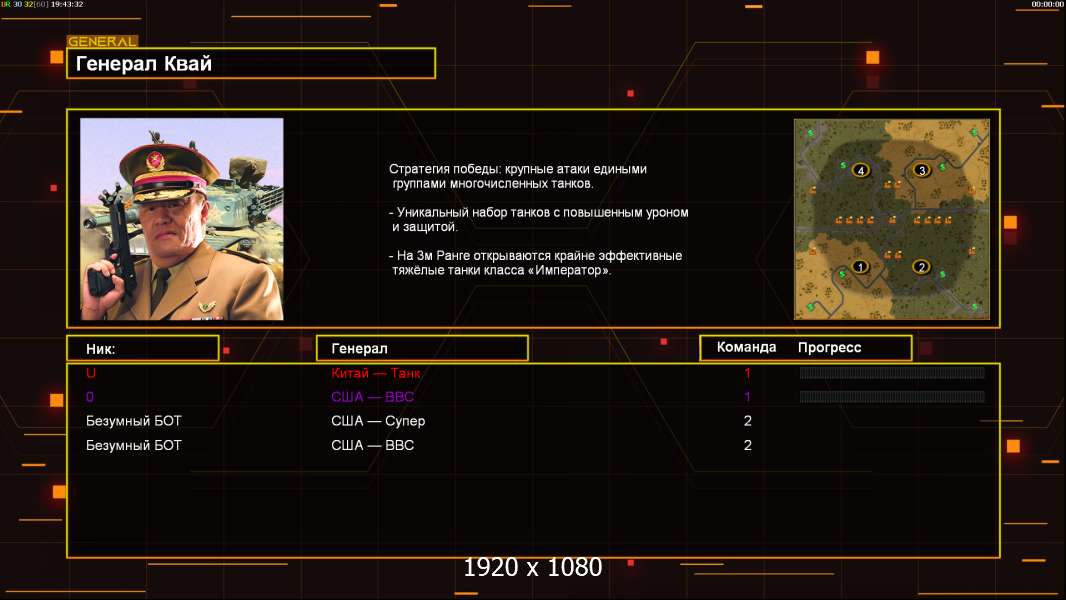Click the "Ник:" column header

[x=143, y=349]
